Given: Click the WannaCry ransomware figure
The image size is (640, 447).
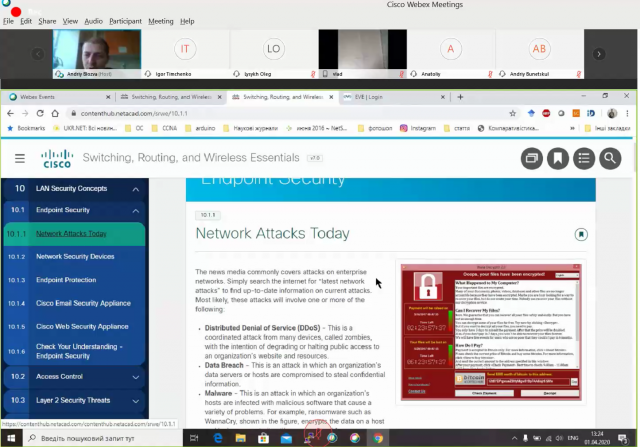Looking at the screenshot, I should [x=491, y=332].
